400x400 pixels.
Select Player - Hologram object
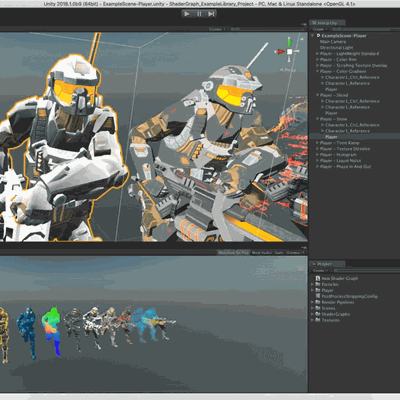(x=338, y=155)
